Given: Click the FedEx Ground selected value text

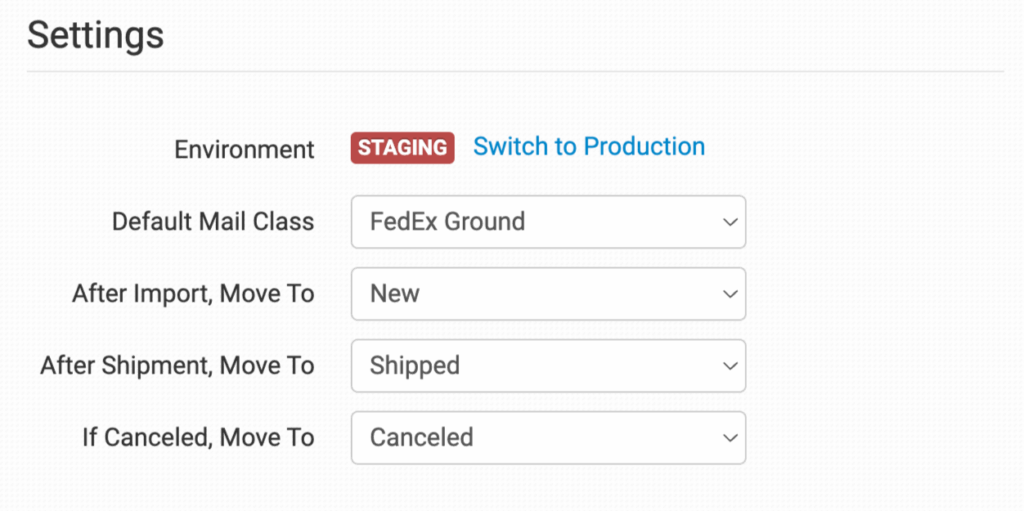Looking at the screenshot, I should [x=447, y=222].
